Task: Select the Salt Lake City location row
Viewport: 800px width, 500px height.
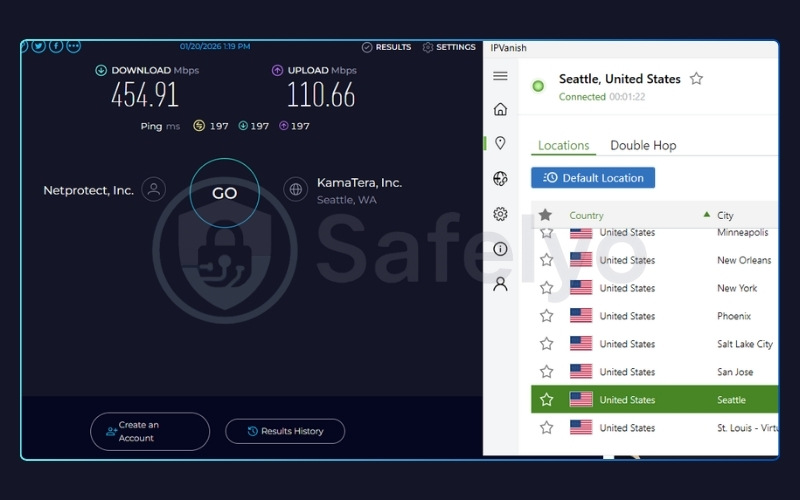Action: click(655, 344)
